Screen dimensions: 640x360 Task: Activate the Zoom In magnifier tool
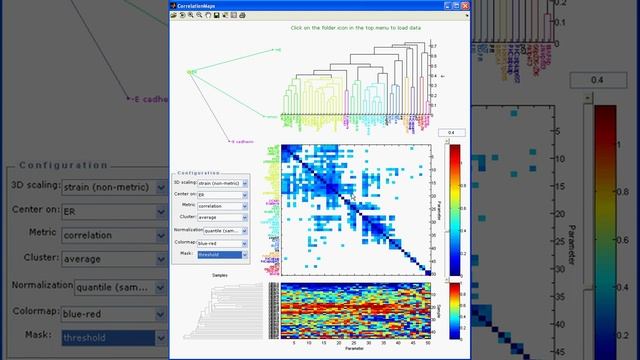191,16
